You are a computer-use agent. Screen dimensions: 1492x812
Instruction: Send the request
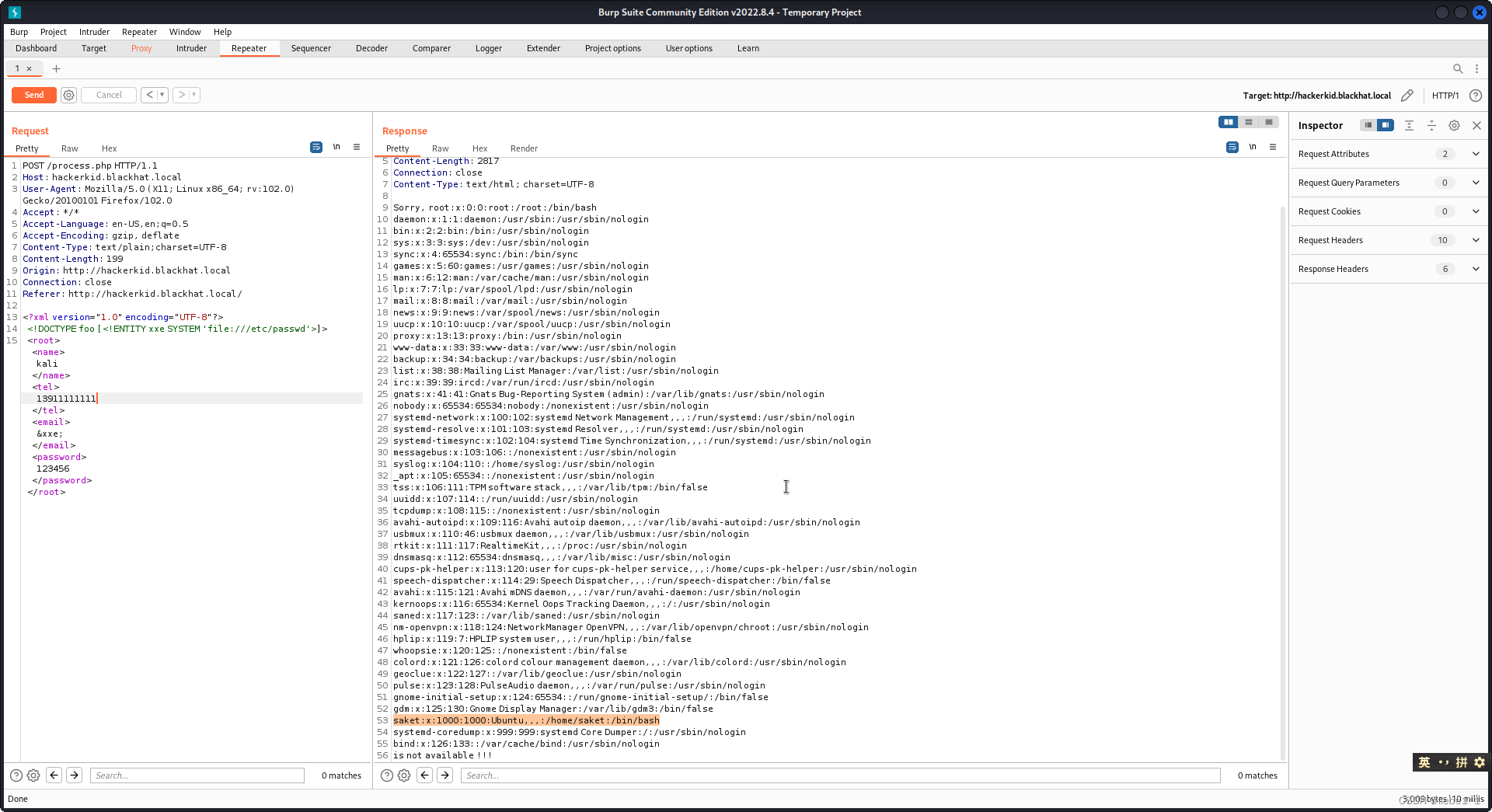pyautogui.click(x=34, y=95)
